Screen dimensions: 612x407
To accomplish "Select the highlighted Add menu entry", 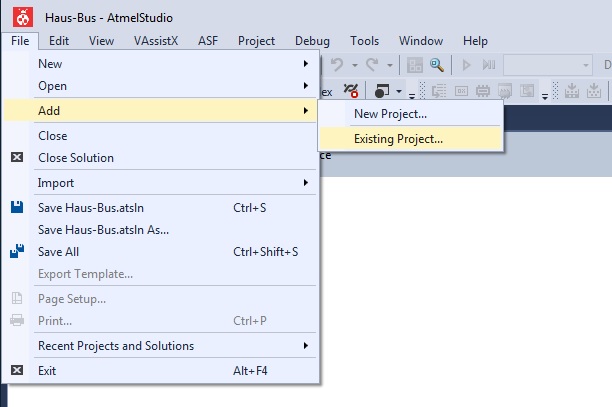I will click(161, 111).
